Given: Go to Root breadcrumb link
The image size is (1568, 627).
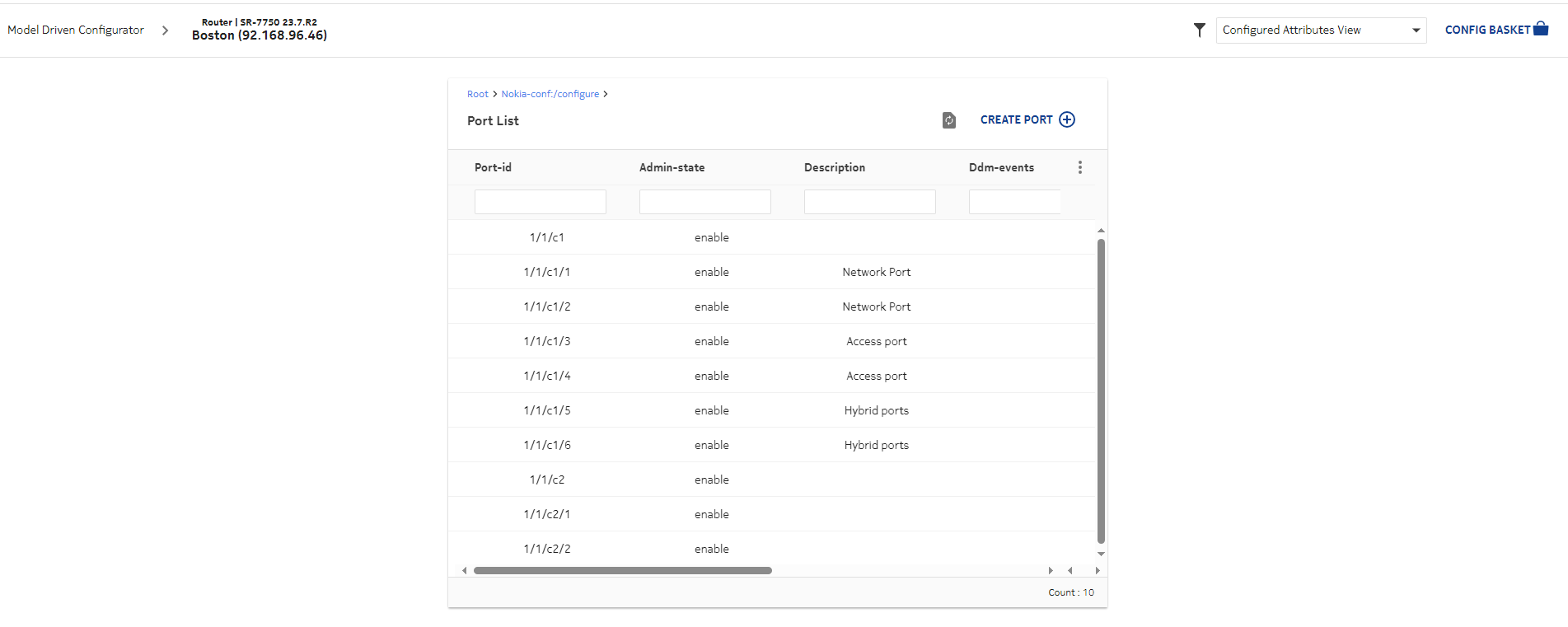Looking at the screenshot, I should 477,94.
